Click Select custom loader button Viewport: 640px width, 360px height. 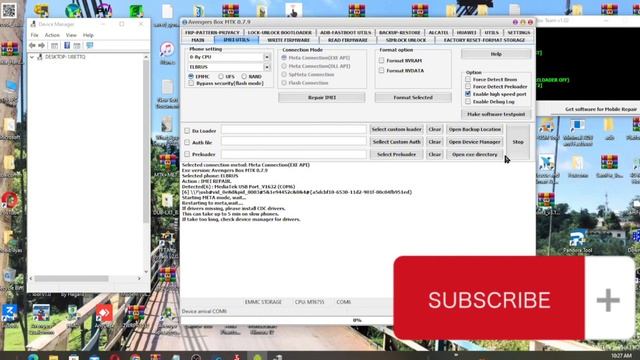tap(396, 129)
